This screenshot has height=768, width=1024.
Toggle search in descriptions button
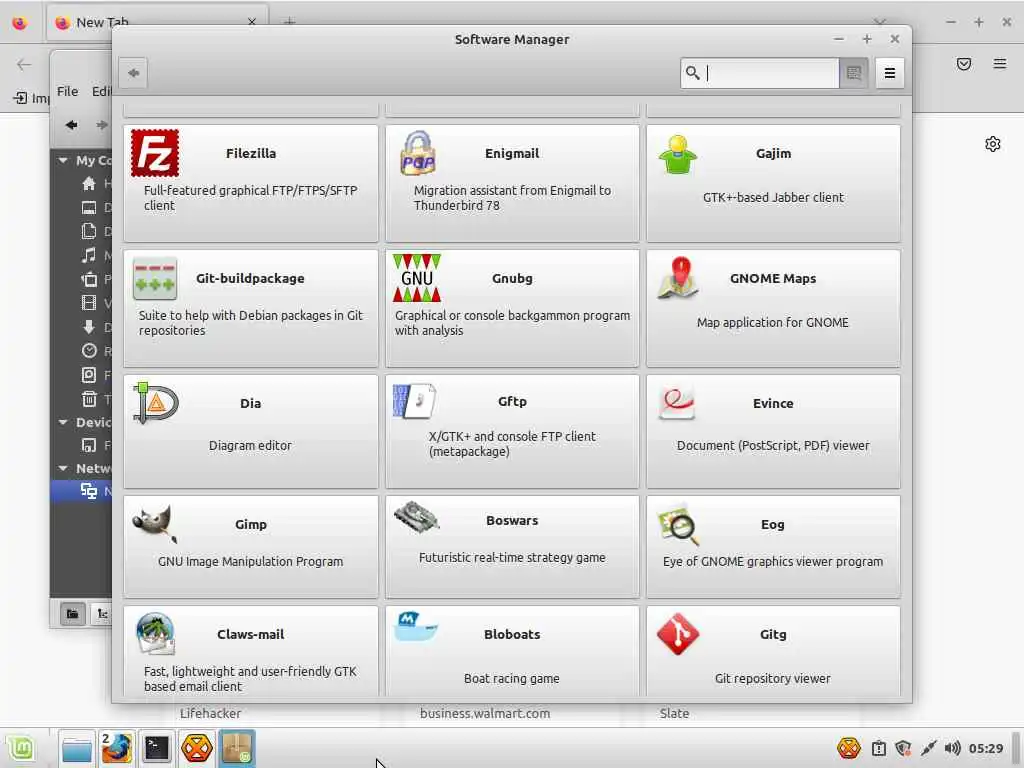coord(854,72)
